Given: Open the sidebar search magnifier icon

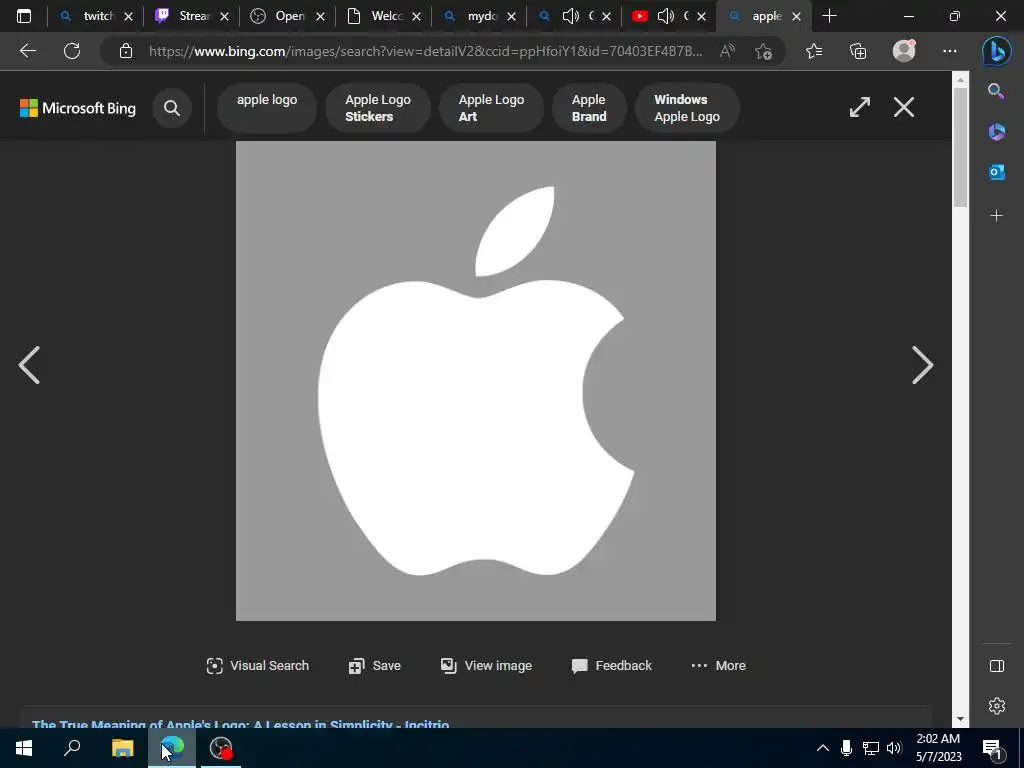Looking at the screenshot, I should [996, 91].
